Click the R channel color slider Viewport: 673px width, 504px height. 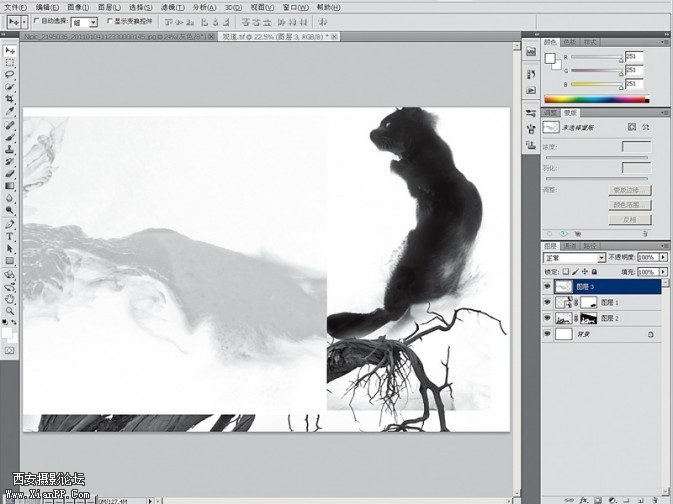click(x=597, y=58)
